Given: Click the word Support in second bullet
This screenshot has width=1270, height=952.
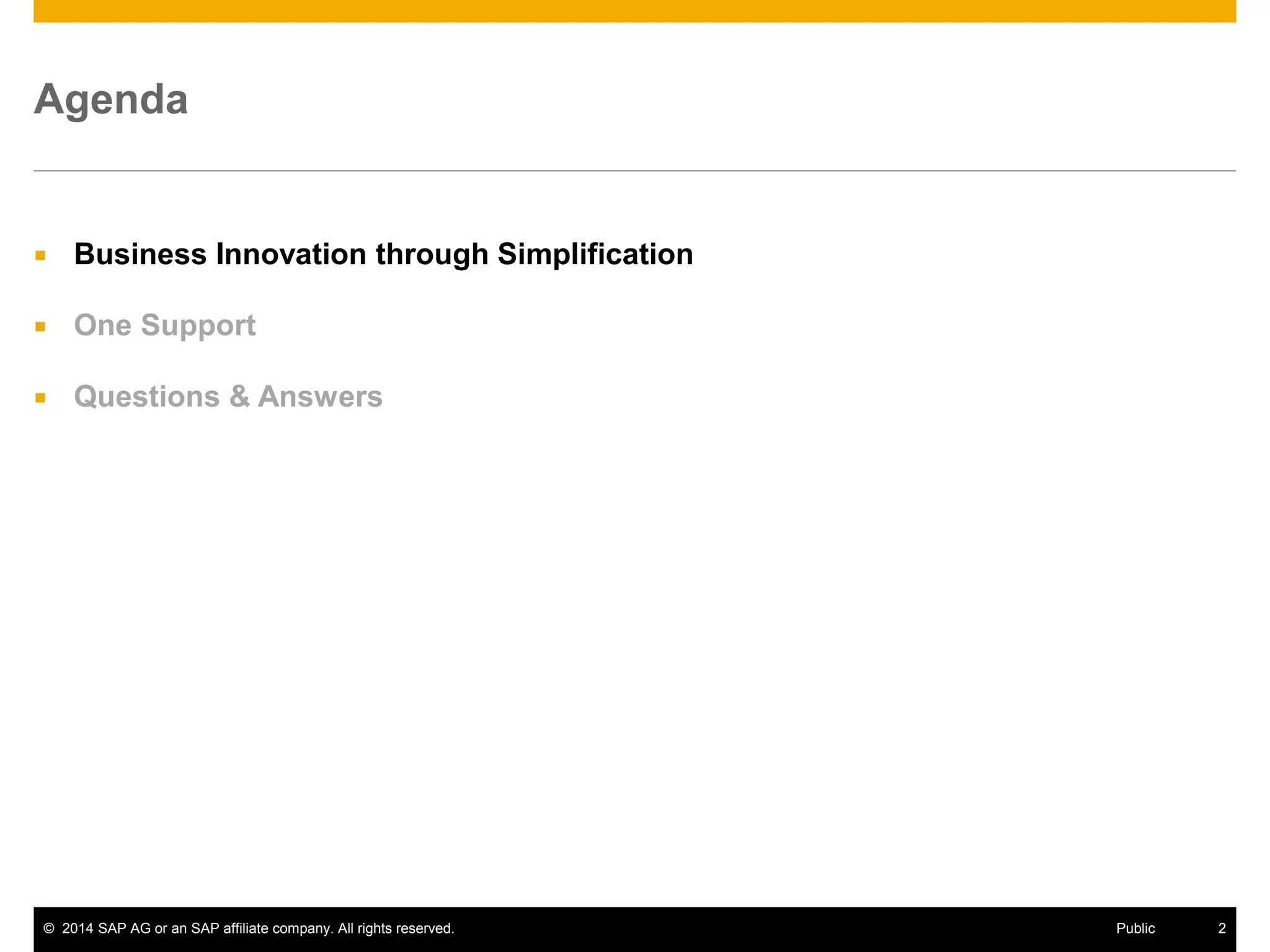Looking at the screenshot, I should (x=198, y=325).
